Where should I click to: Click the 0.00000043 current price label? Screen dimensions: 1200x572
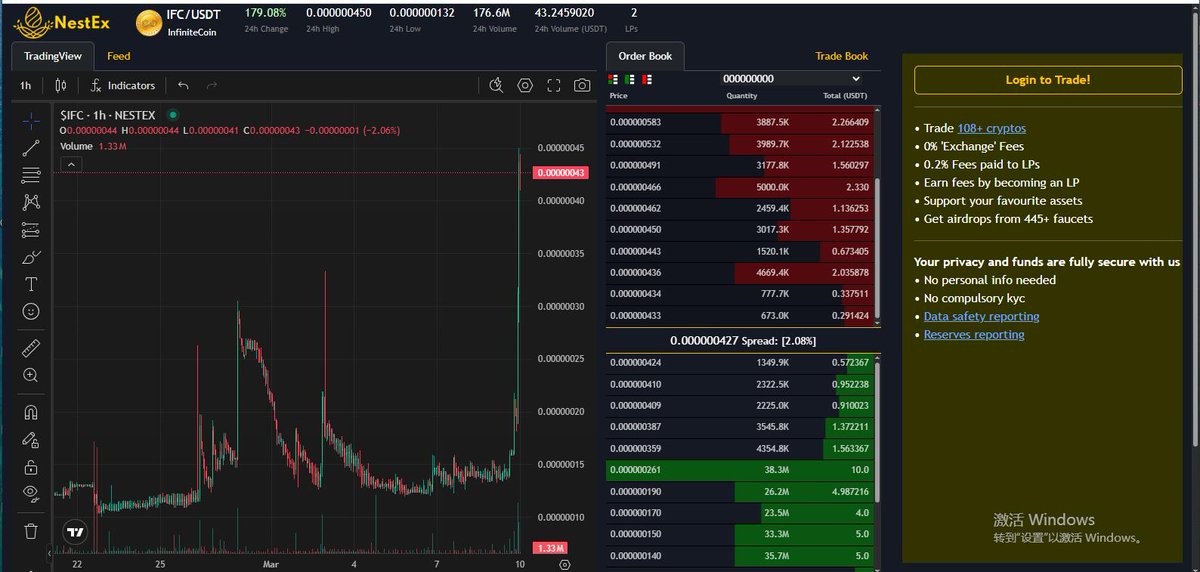pyautogui.click(x=559, y=173)
